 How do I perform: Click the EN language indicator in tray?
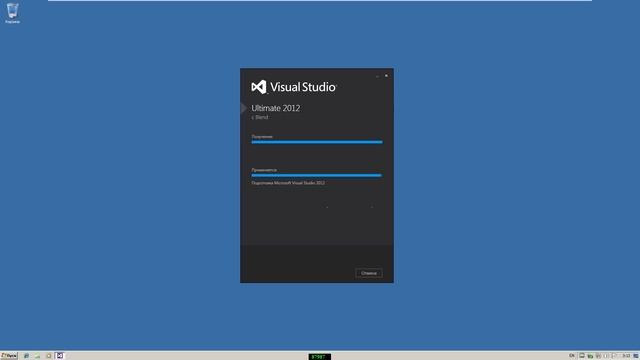point(572,356)
